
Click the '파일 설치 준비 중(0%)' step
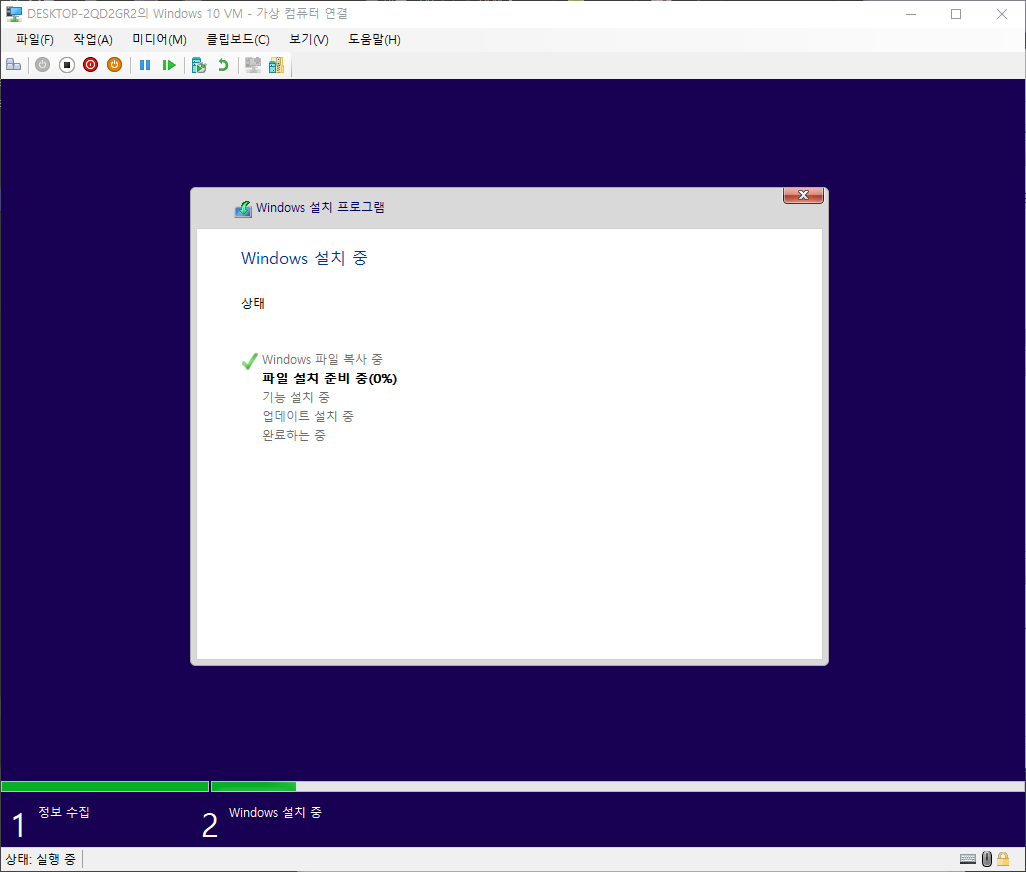(330, 378)
